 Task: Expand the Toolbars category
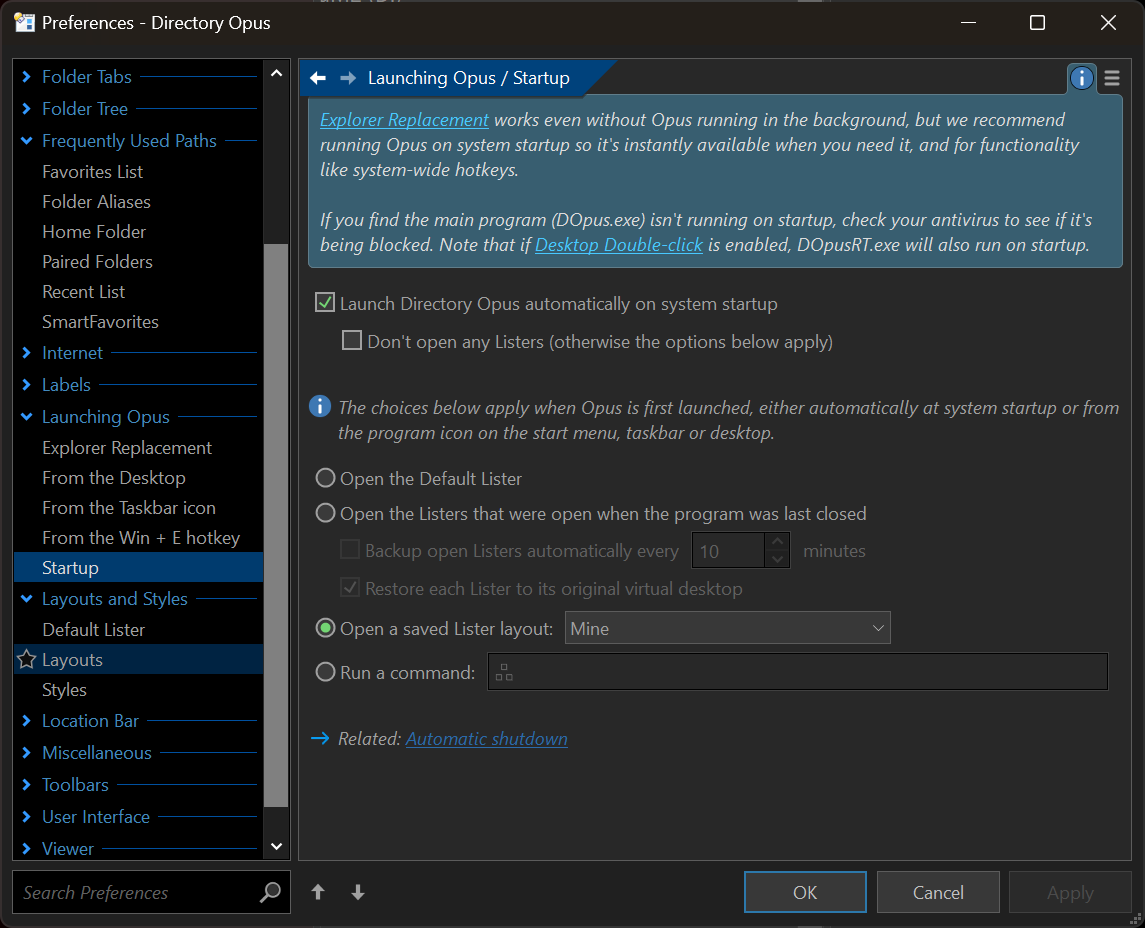tap(27, 785)
